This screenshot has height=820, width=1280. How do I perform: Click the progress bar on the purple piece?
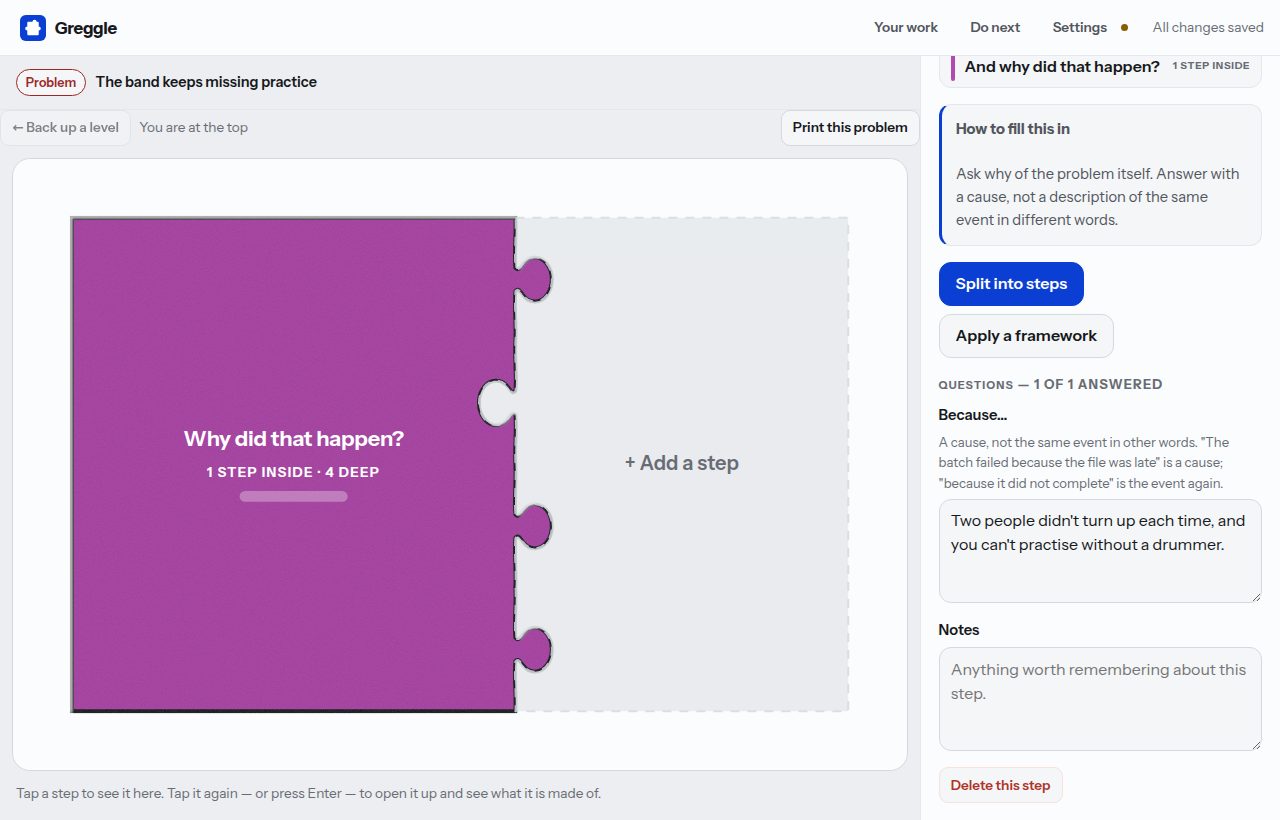293,496
